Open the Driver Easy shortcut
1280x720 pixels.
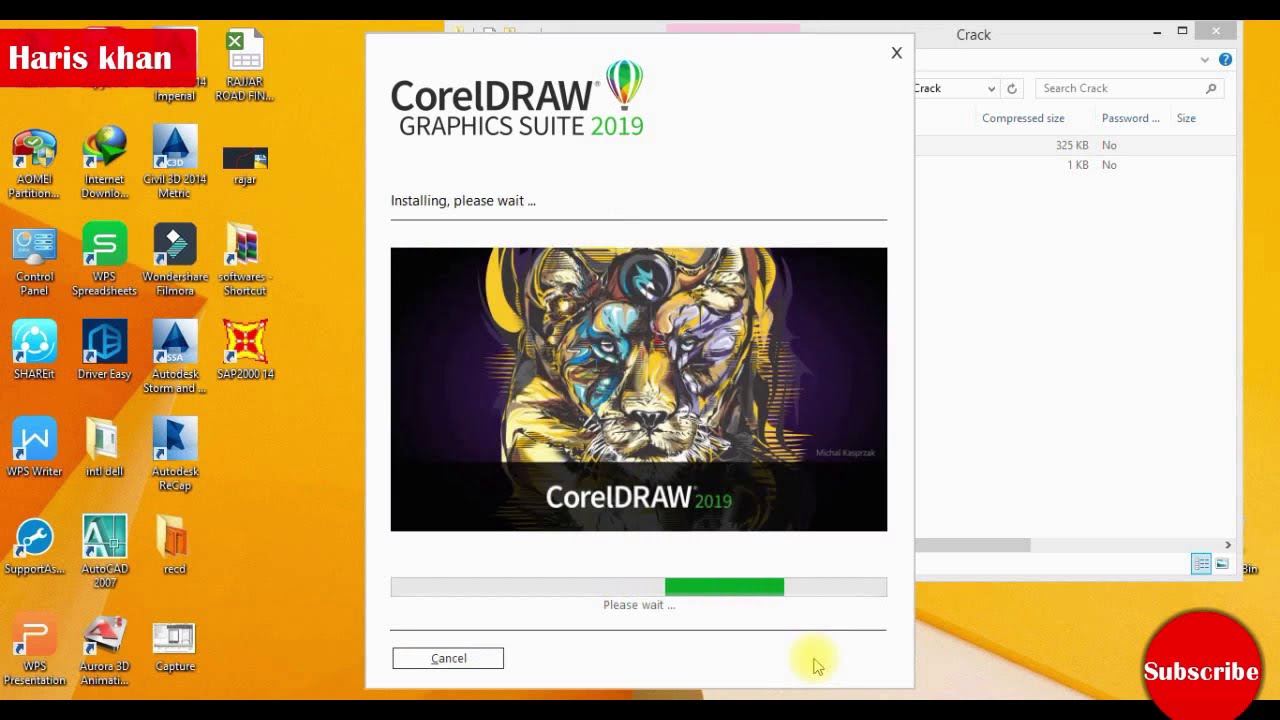point(105,350)
